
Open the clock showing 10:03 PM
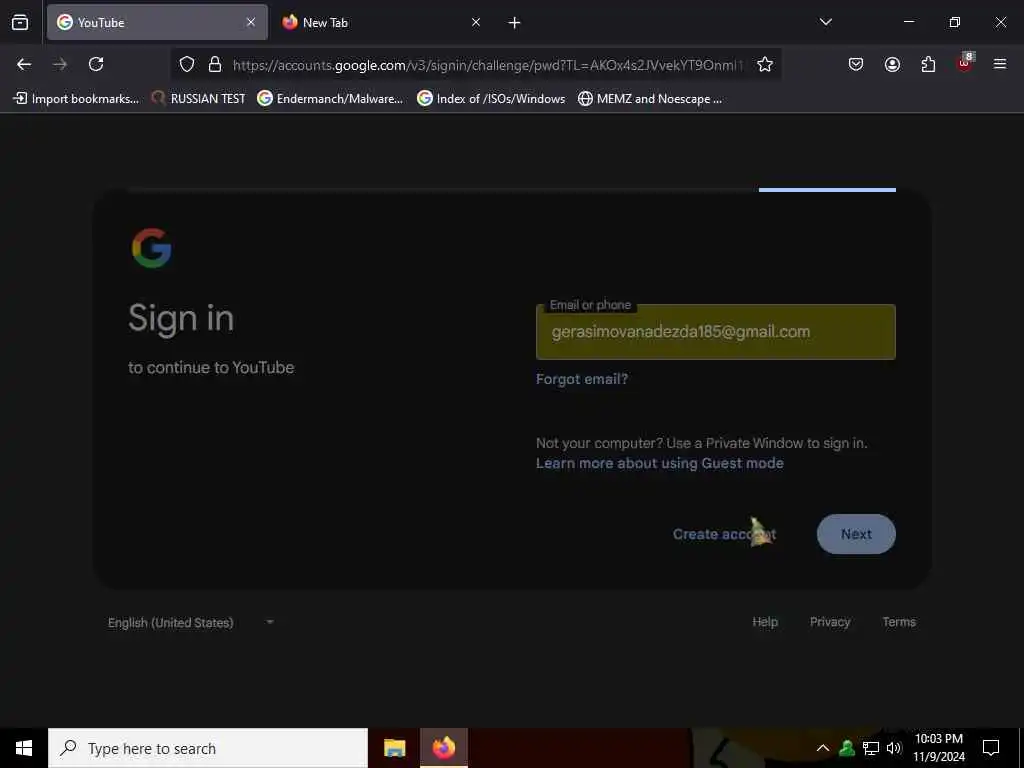point(938,748)
